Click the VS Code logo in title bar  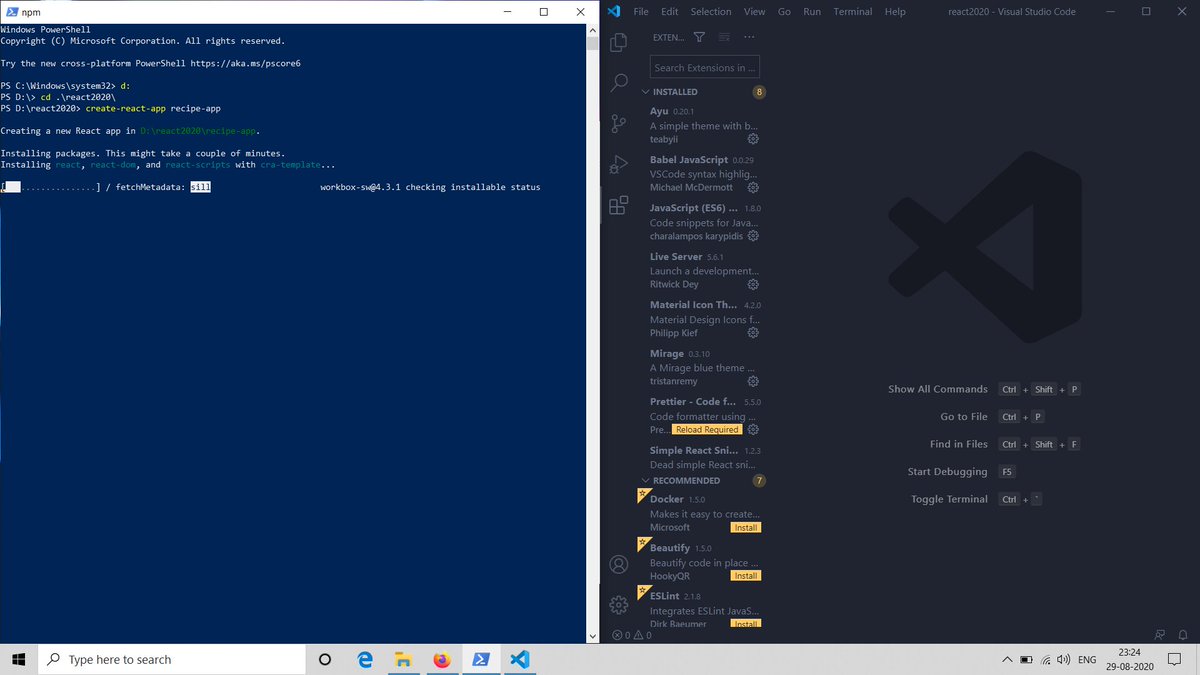coord(614,11)
